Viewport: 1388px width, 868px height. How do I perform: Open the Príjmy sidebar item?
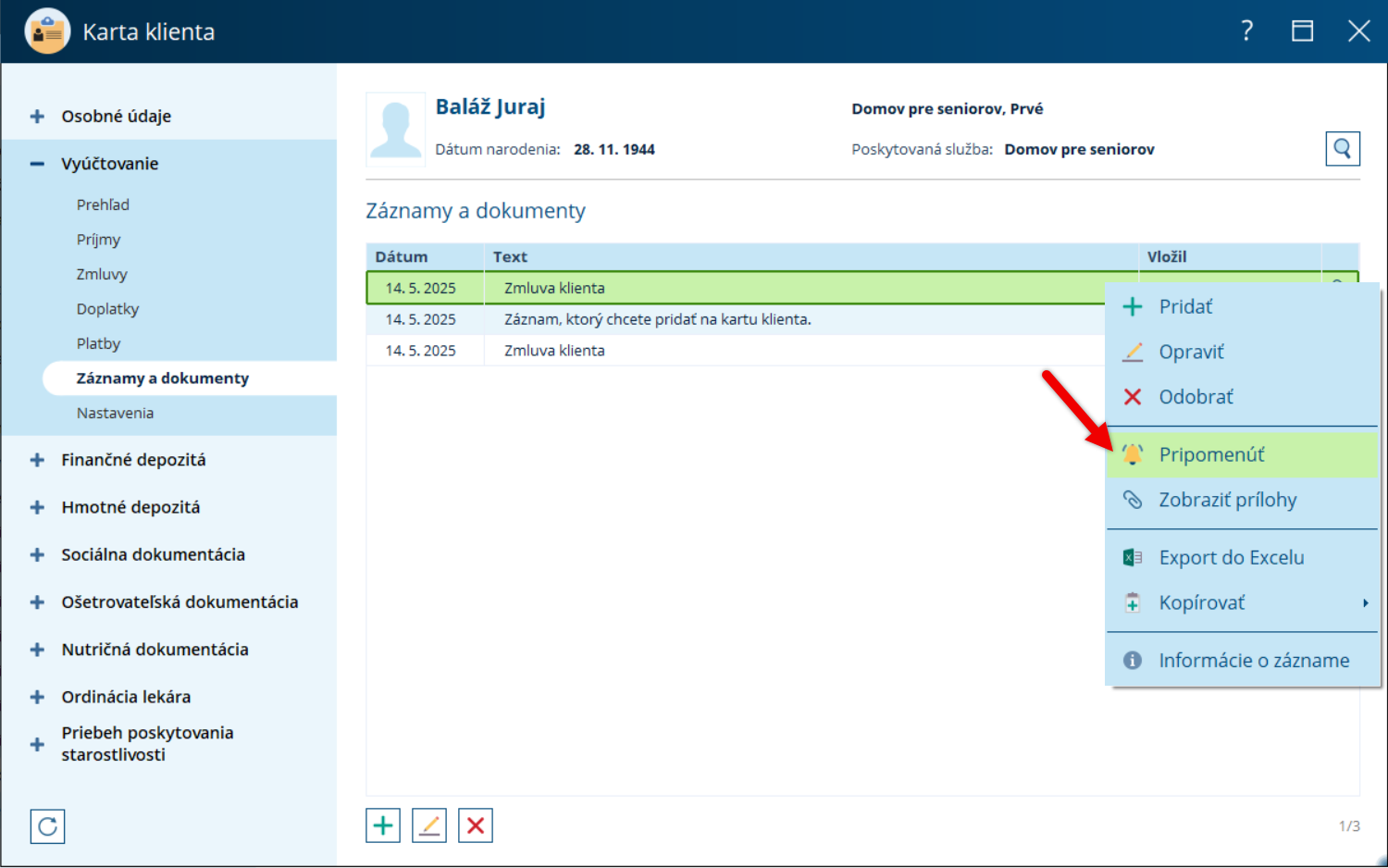(98, 240)
